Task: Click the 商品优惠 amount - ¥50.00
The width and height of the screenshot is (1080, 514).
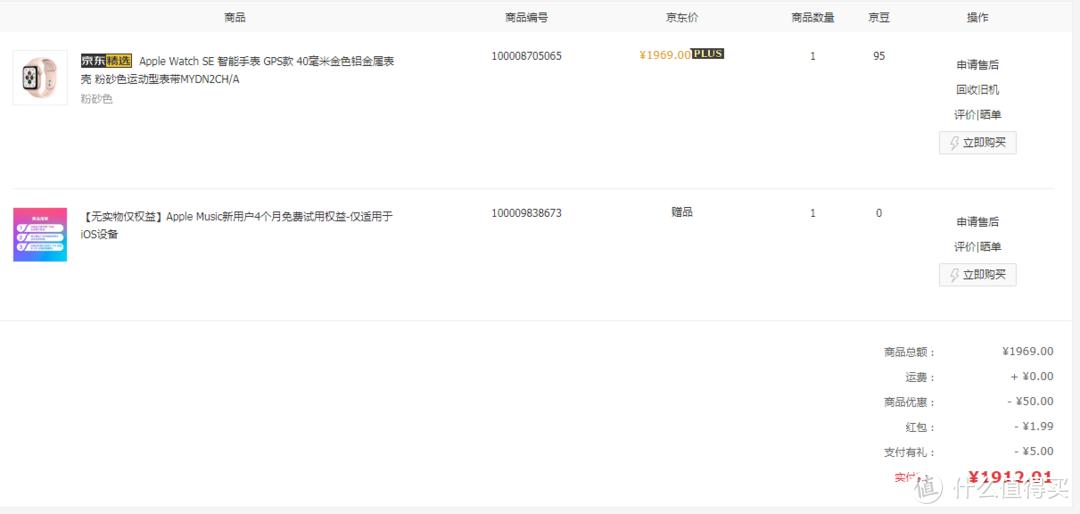Action: (x=1030, y=401)
